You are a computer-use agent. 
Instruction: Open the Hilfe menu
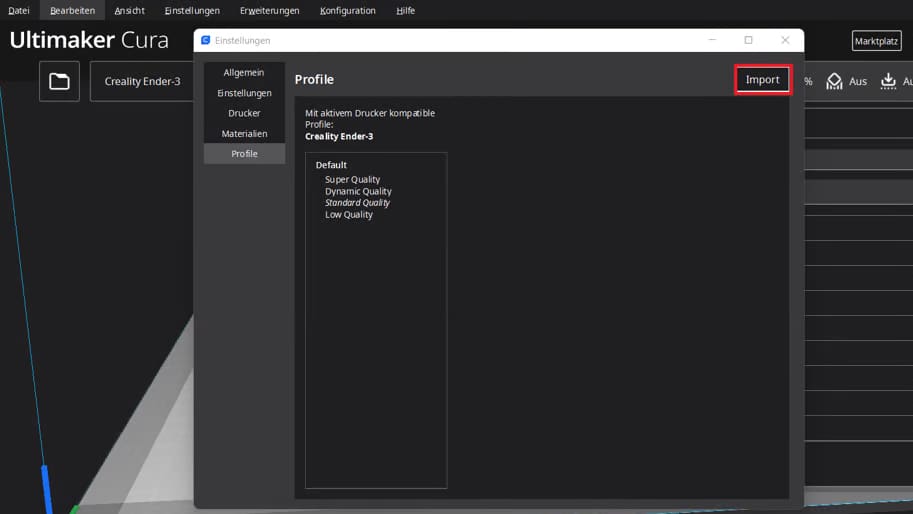click(405, 10)
